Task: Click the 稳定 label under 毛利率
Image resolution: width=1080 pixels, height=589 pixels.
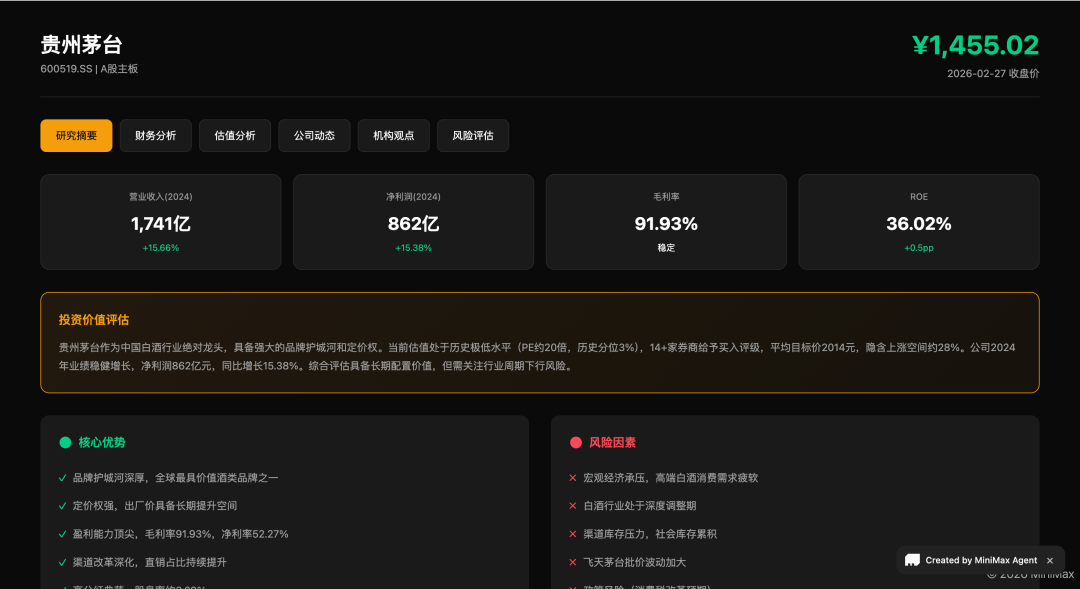Action: 666,248
